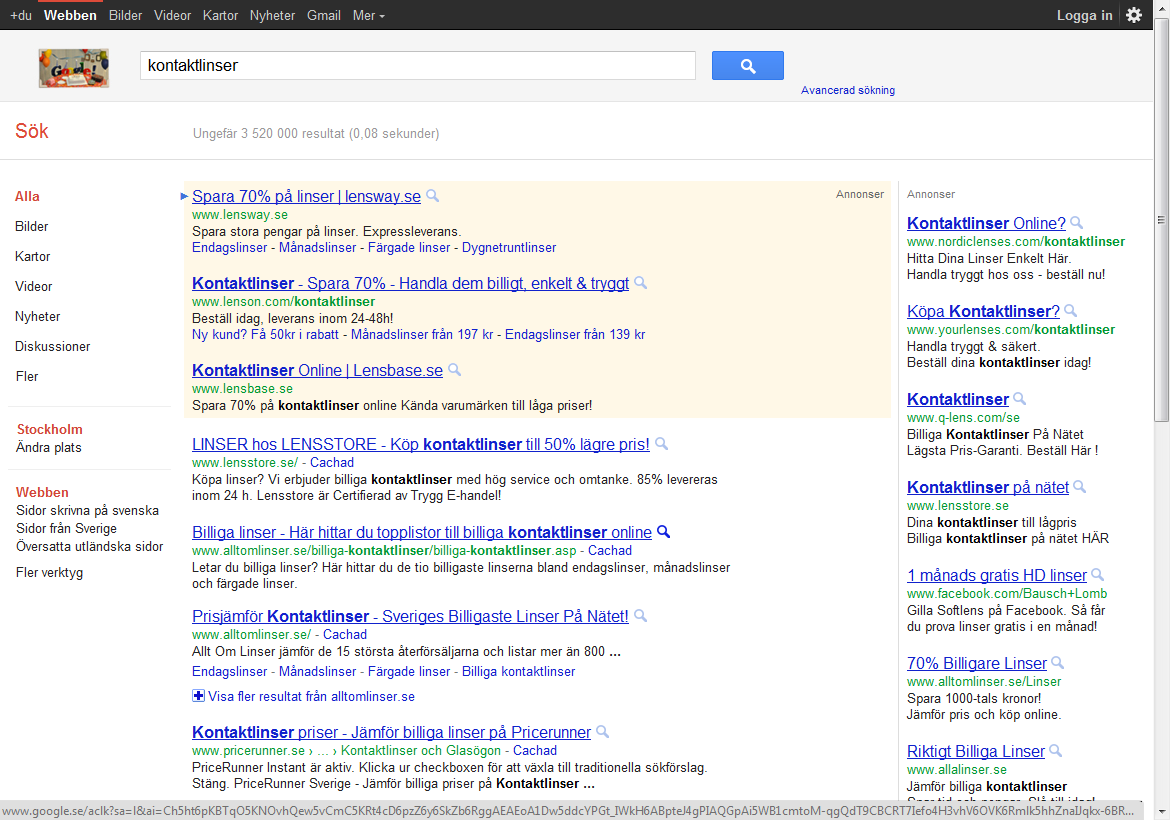Preview magnifier next to 'Kontaktlinser Online | Lensbase.se'
The height and width of the screenshot is (820, 1170).
(454, 370)
